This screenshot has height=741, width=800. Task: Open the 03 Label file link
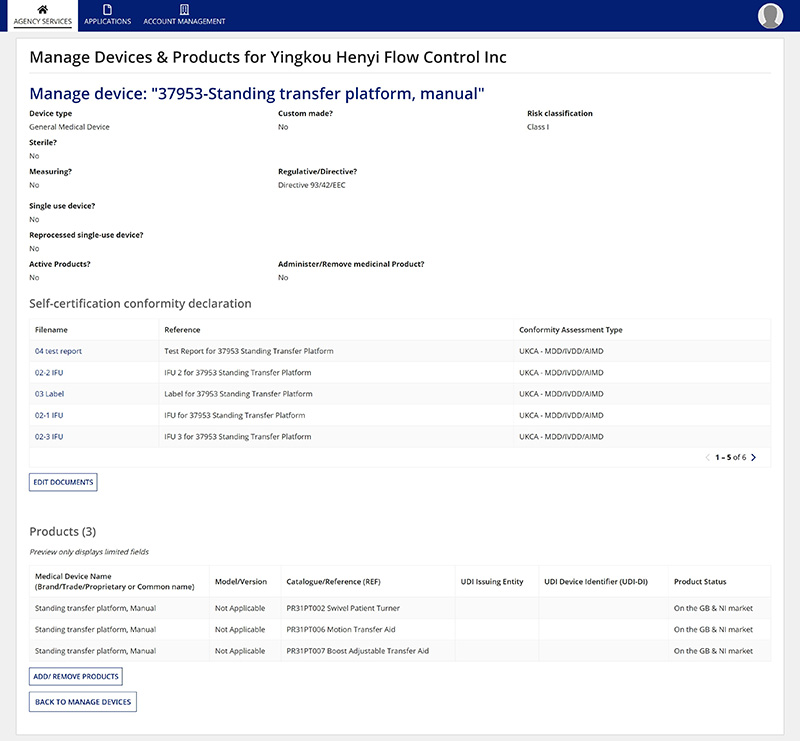[x=49, y=394]
